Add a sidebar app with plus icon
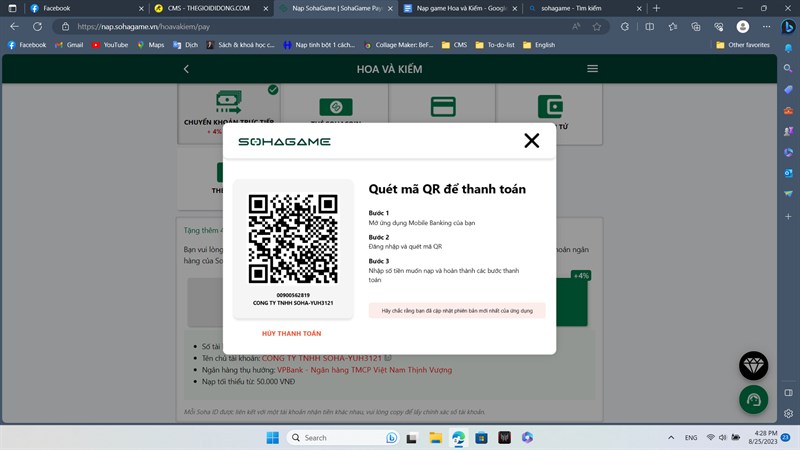The width and height of the screenshot is (800, 450). pyautogui.click(x=788, y=216)
